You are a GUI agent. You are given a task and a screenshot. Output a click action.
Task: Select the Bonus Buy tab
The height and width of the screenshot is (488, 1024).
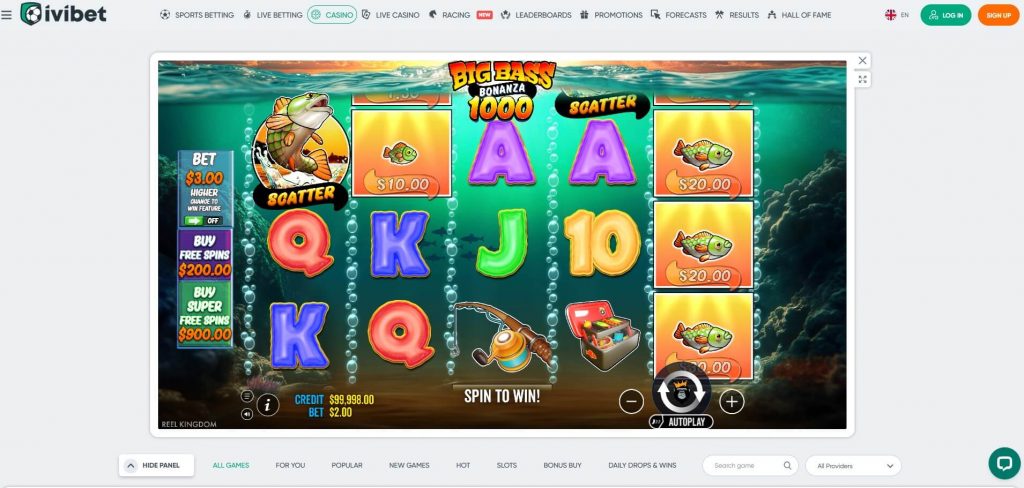(x=562, y=465)
